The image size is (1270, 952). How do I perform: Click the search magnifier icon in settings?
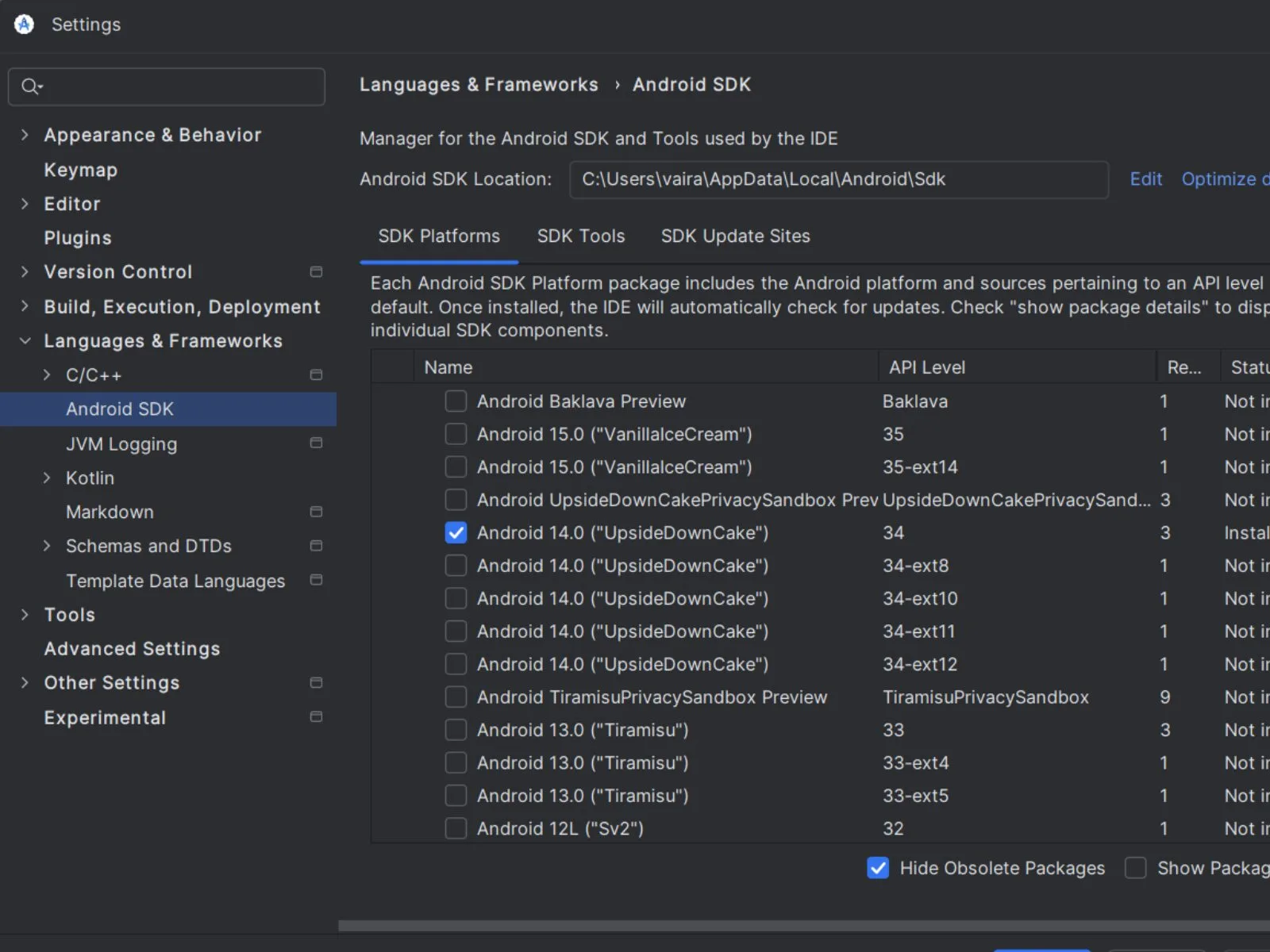(31, 86)
